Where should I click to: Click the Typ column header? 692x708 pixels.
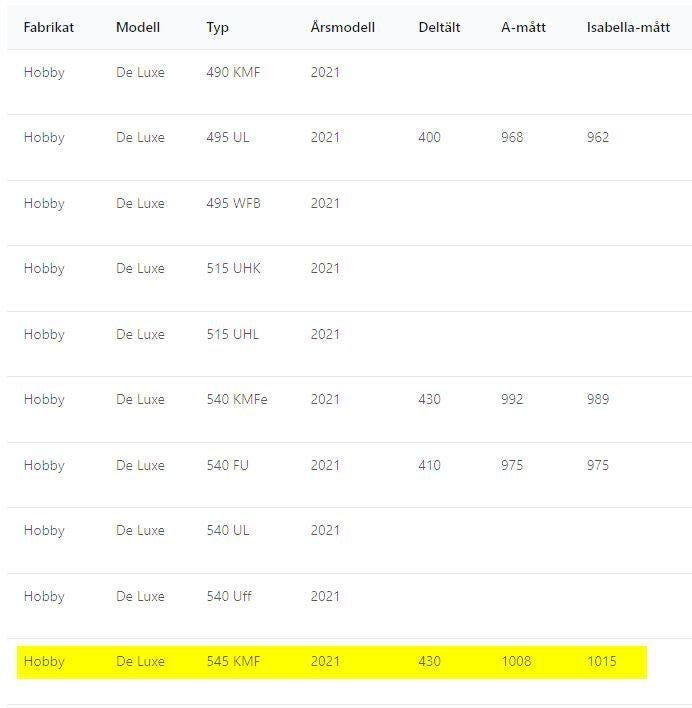pyautogui.click(x=218, y=27)
